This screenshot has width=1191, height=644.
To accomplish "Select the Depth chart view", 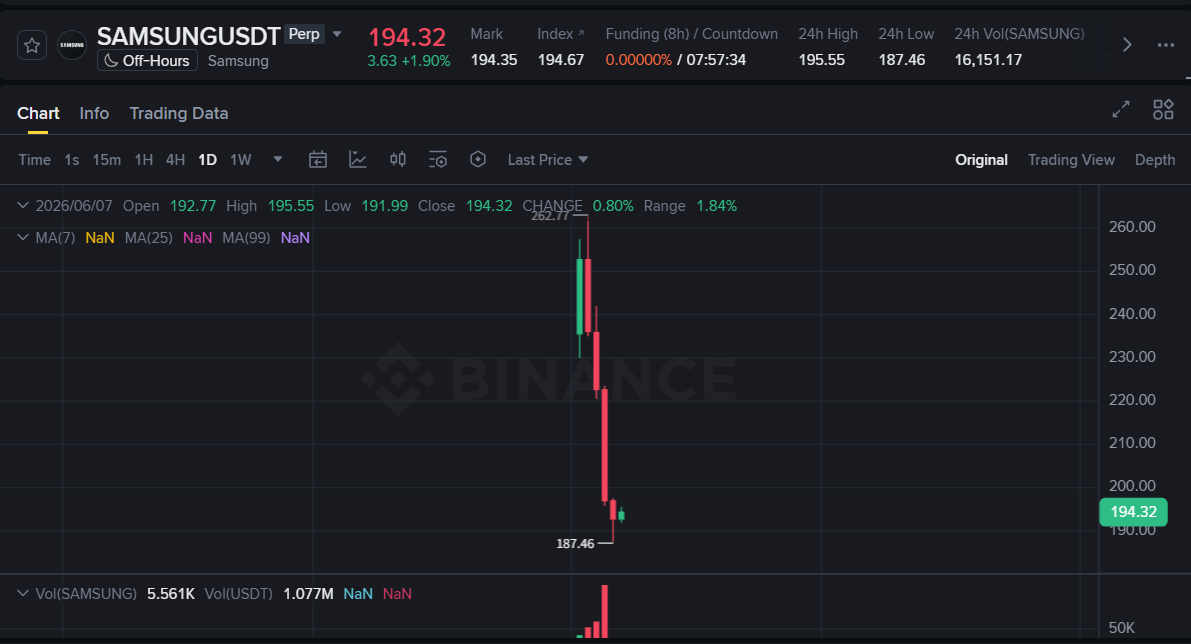I will click(x=1155, y=159).
